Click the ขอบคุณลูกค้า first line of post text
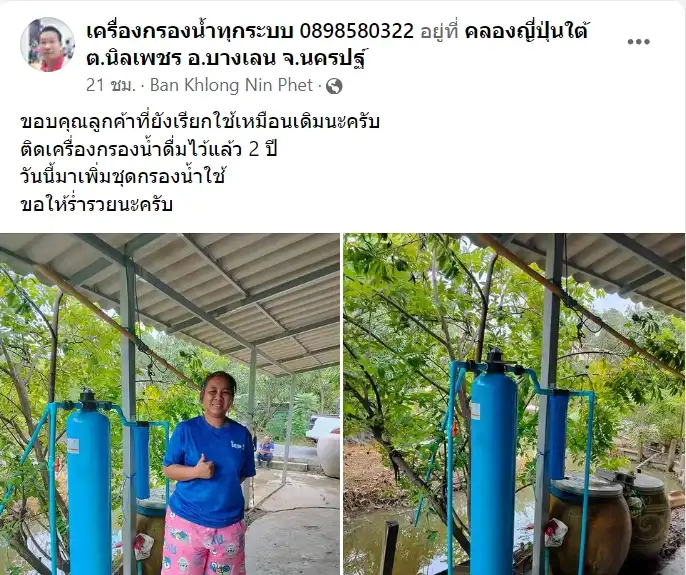 click(200, 122)
